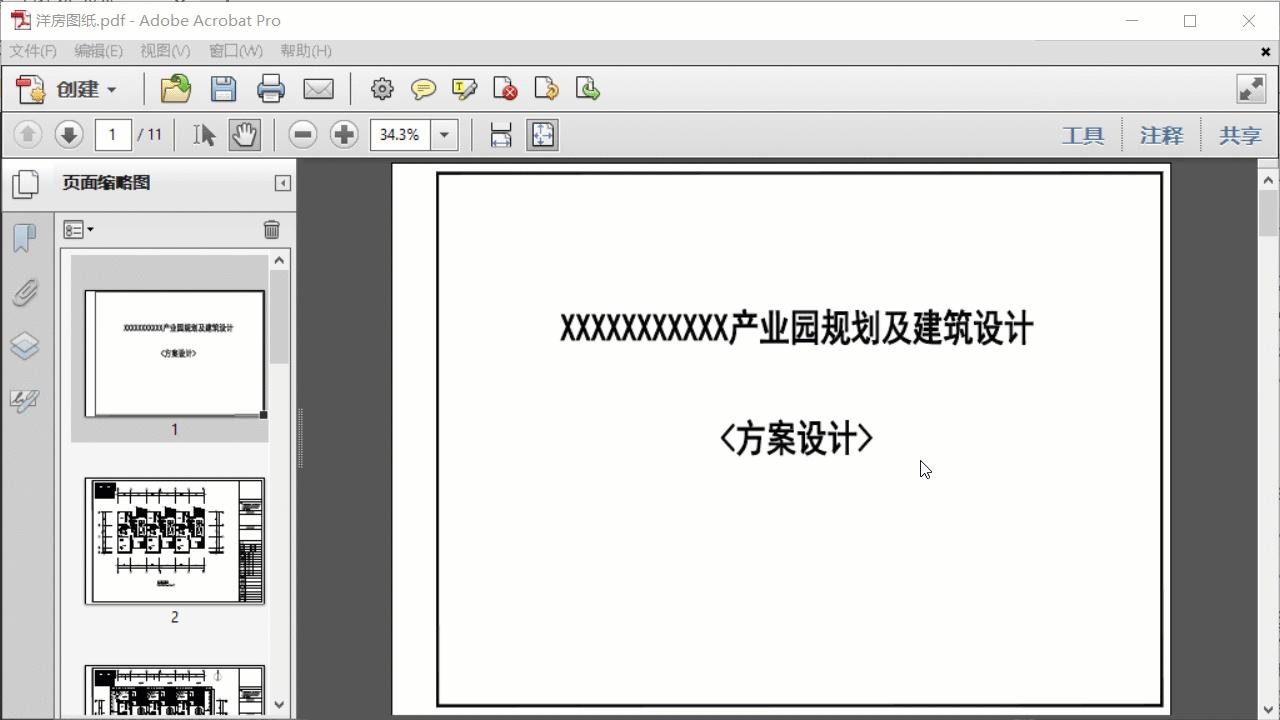1280x720 pixels.
Task: Open the Bookmarks panel
Action: pos(25,238)
